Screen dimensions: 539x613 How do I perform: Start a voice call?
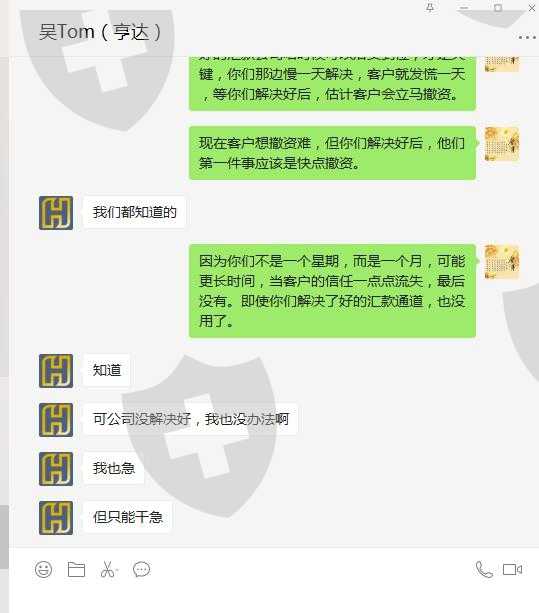[484, 569]
